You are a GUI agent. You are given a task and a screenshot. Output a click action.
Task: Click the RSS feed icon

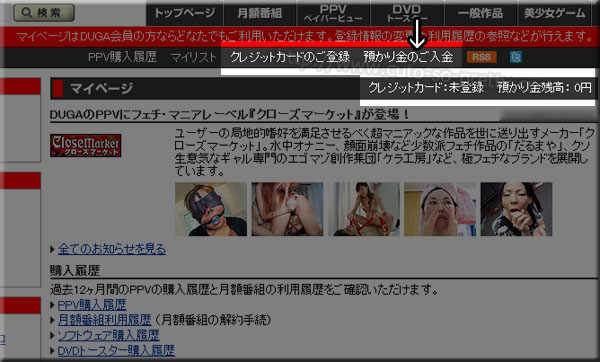tap(481, 57)
